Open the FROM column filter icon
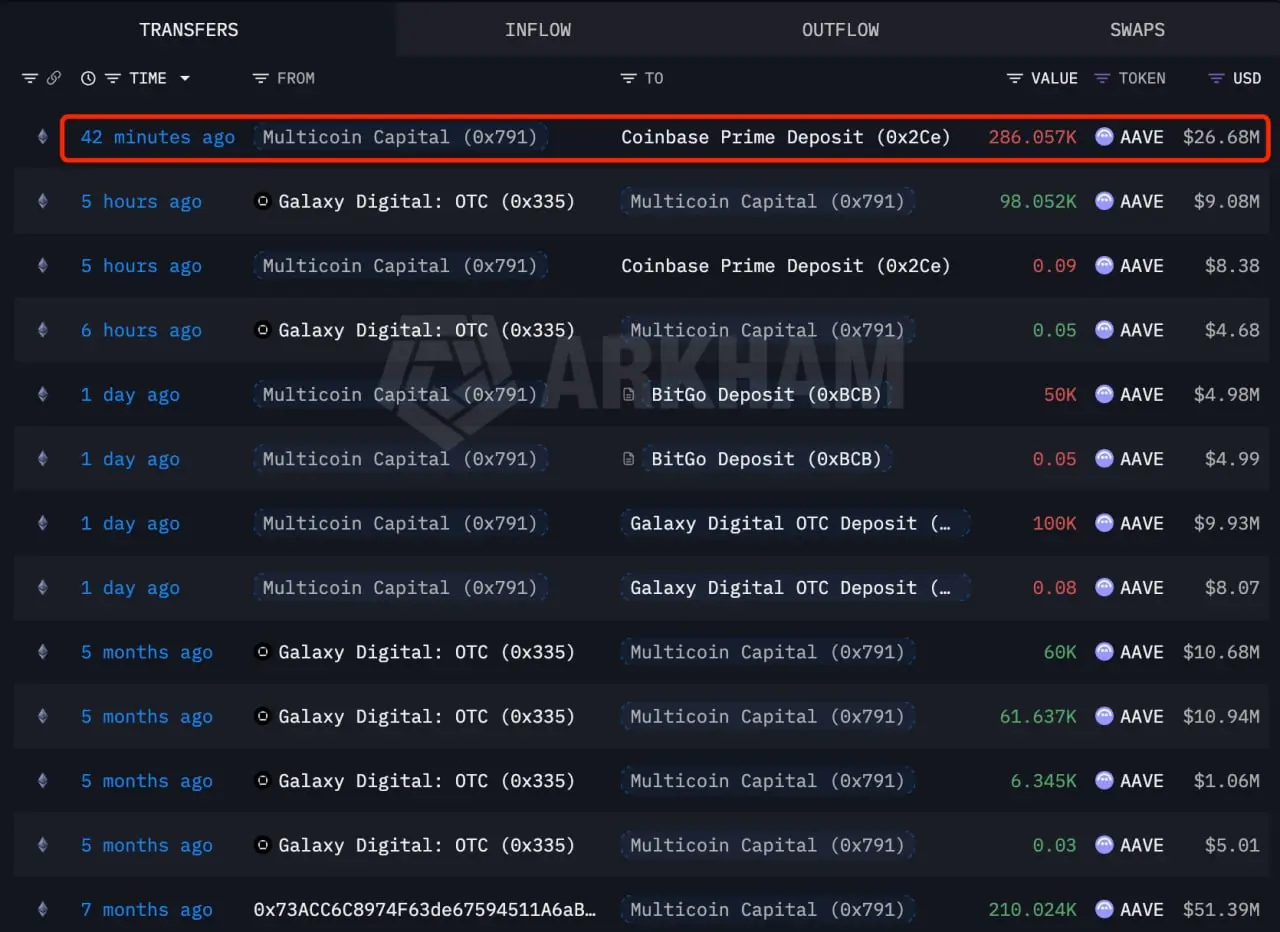The height and width of the screenshot is (932, 1280). [x=261, y=78]
